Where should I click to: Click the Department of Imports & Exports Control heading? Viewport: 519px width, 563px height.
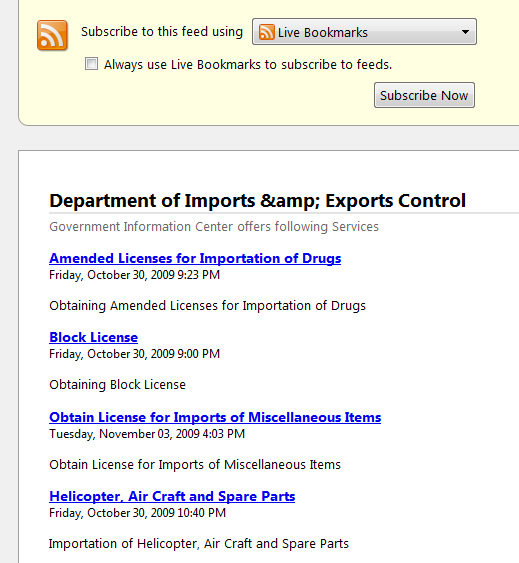(x=258, y=200)
